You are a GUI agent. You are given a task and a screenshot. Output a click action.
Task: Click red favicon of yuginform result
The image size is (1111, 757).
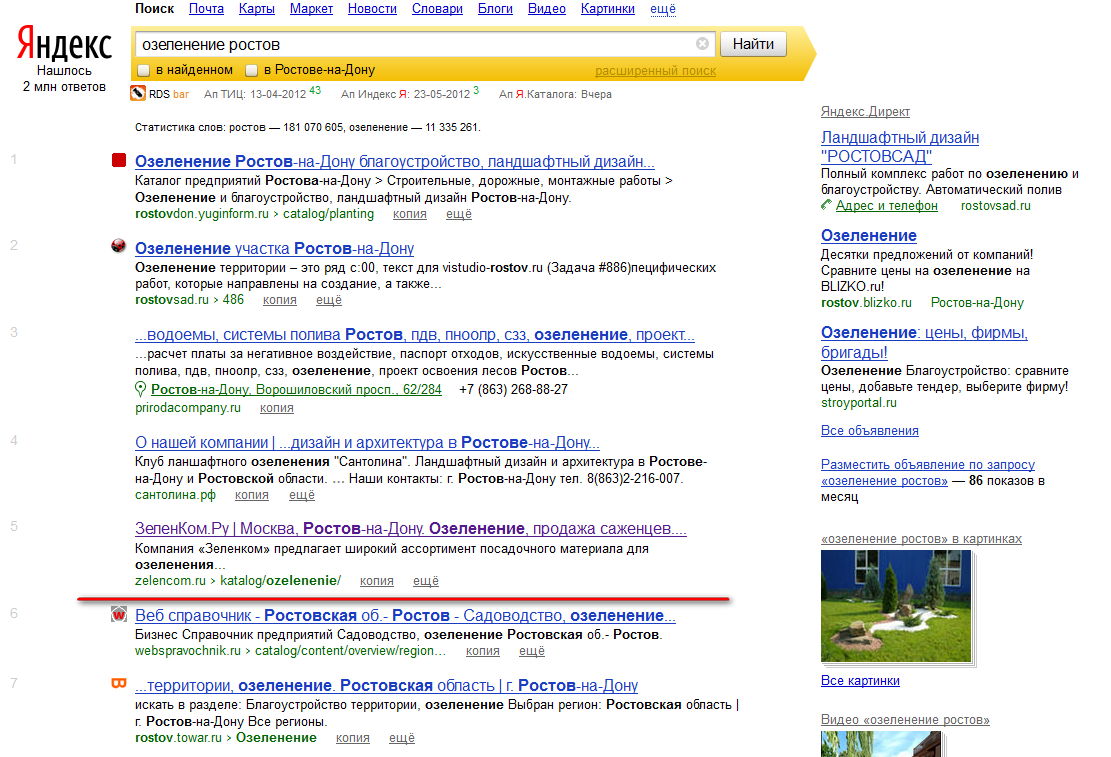(119, 160)
